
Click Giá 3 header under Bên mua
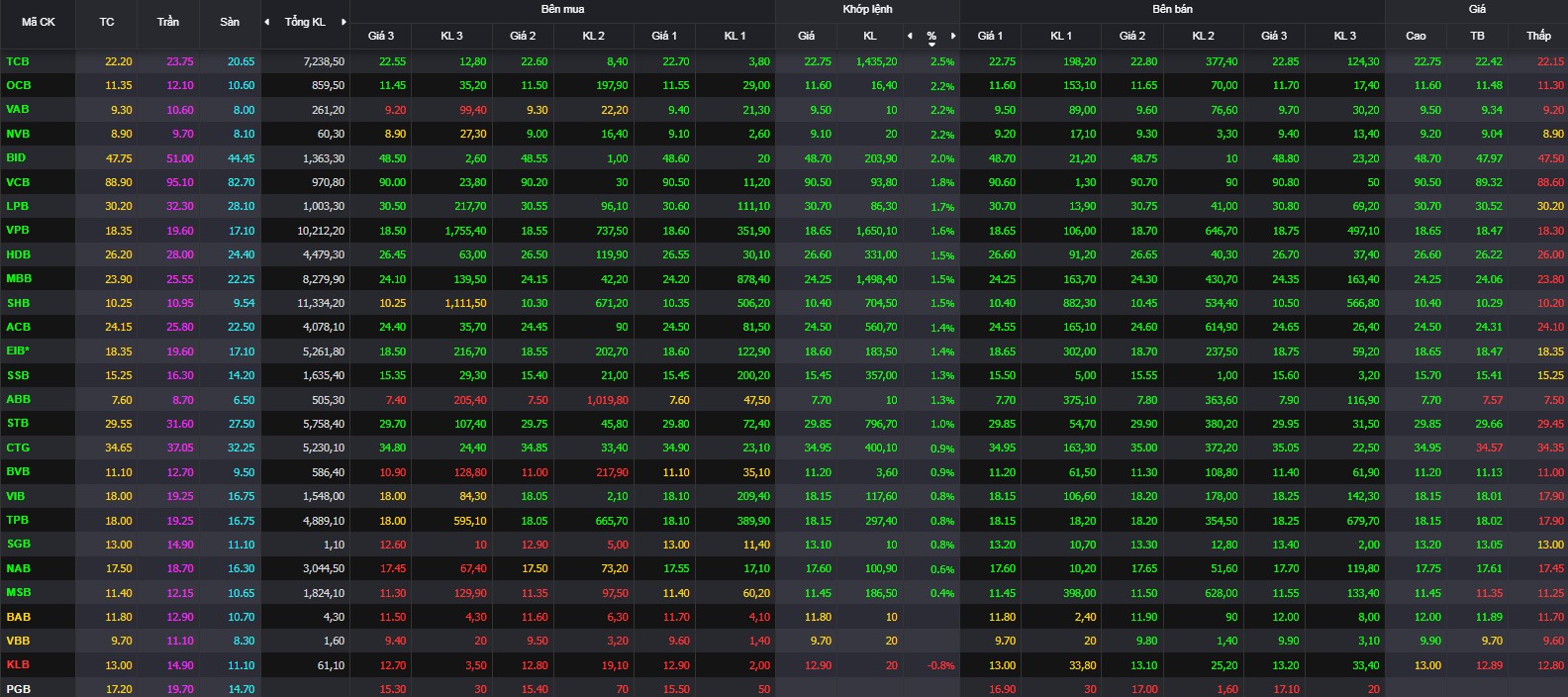click(x=381, y=36)
